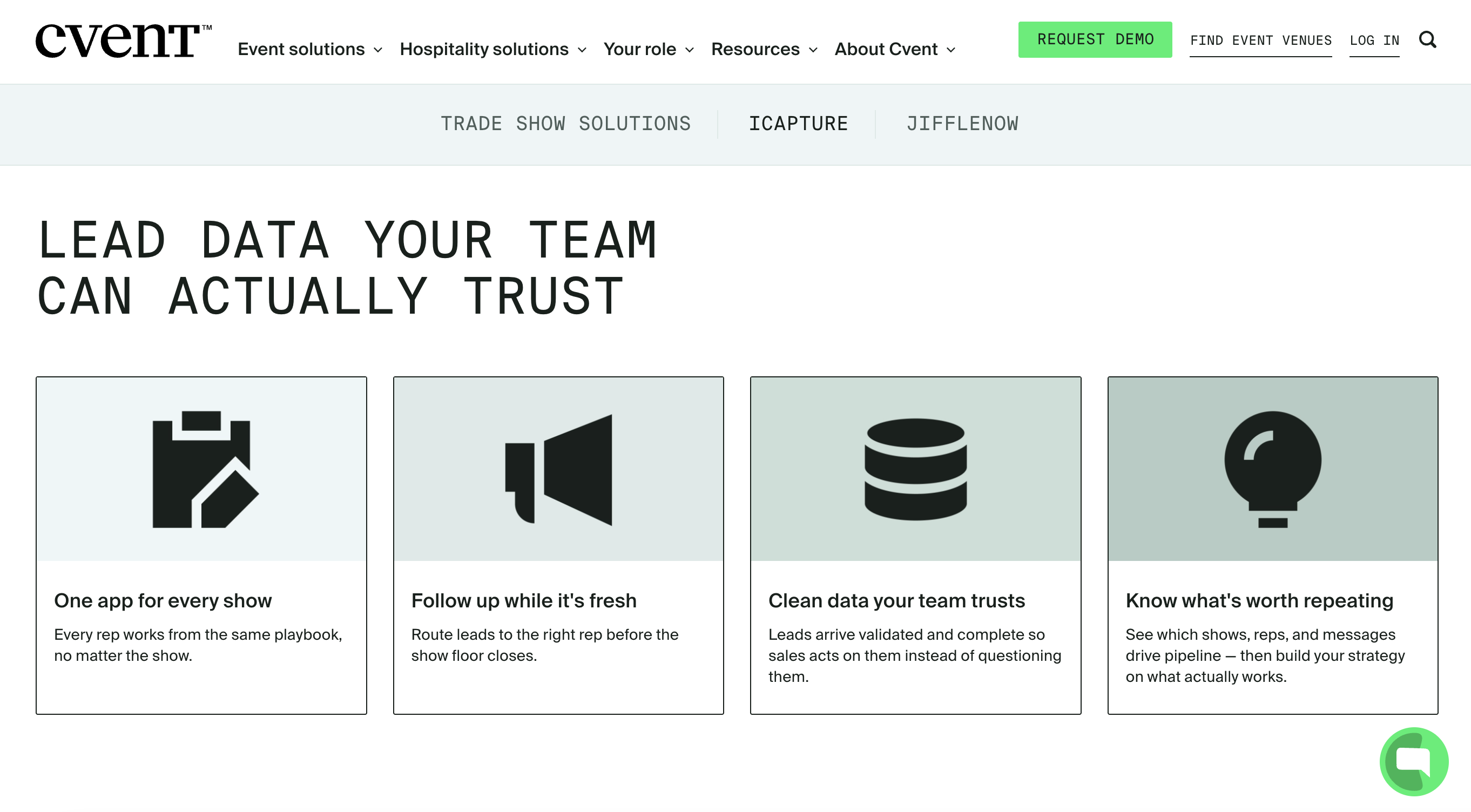The image size is (1471, 812).
Task: Expand the Hospitality solutions menu
Action: 493,49
